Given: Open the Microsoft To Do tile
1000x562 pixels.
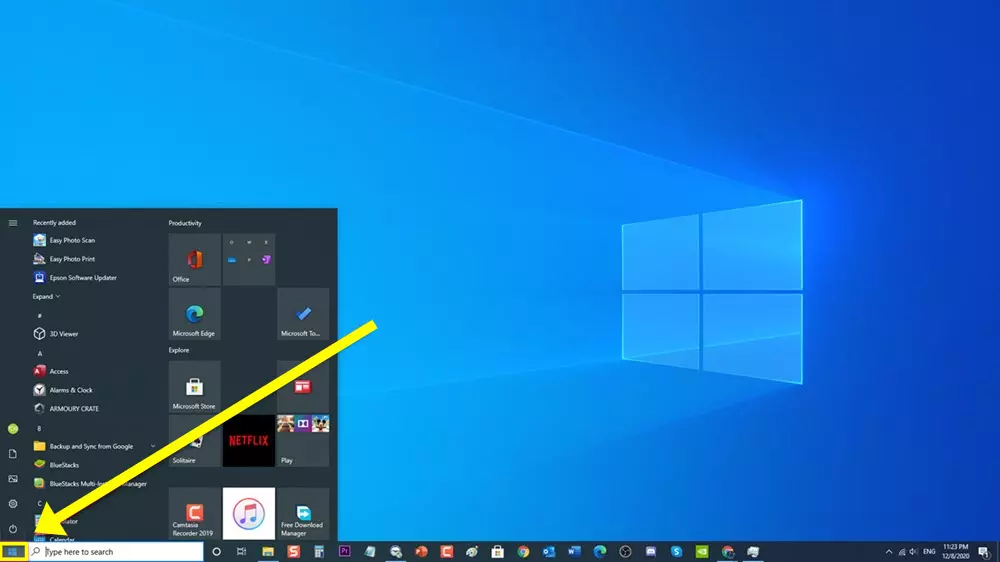Looking at the screenshot, I should [x=303, y=313].
